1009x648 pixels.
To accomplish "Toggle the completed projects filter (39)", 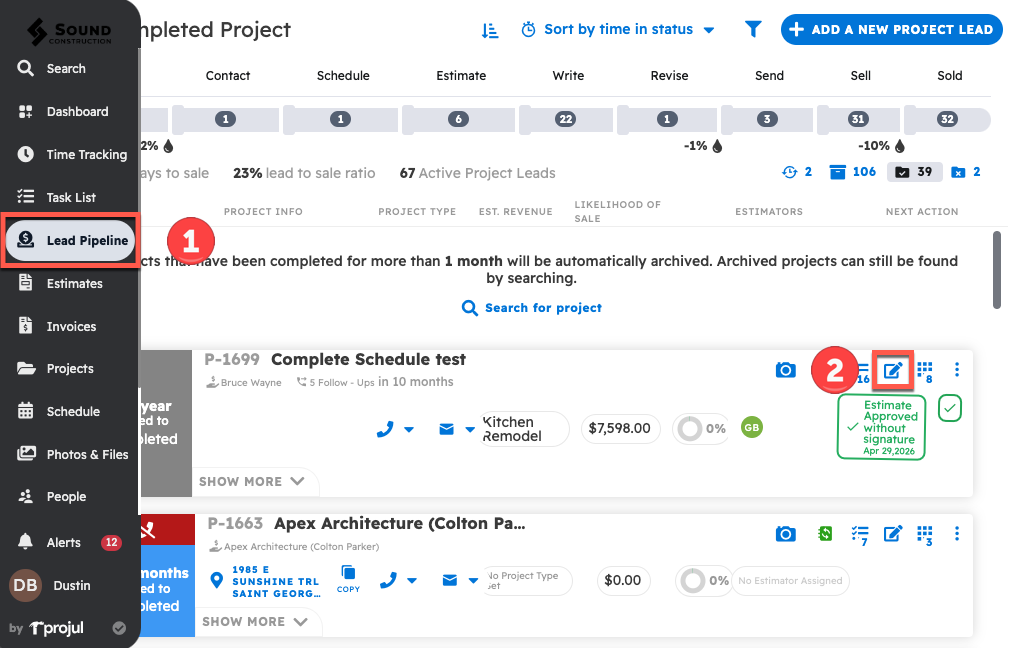I will [915, 172].
